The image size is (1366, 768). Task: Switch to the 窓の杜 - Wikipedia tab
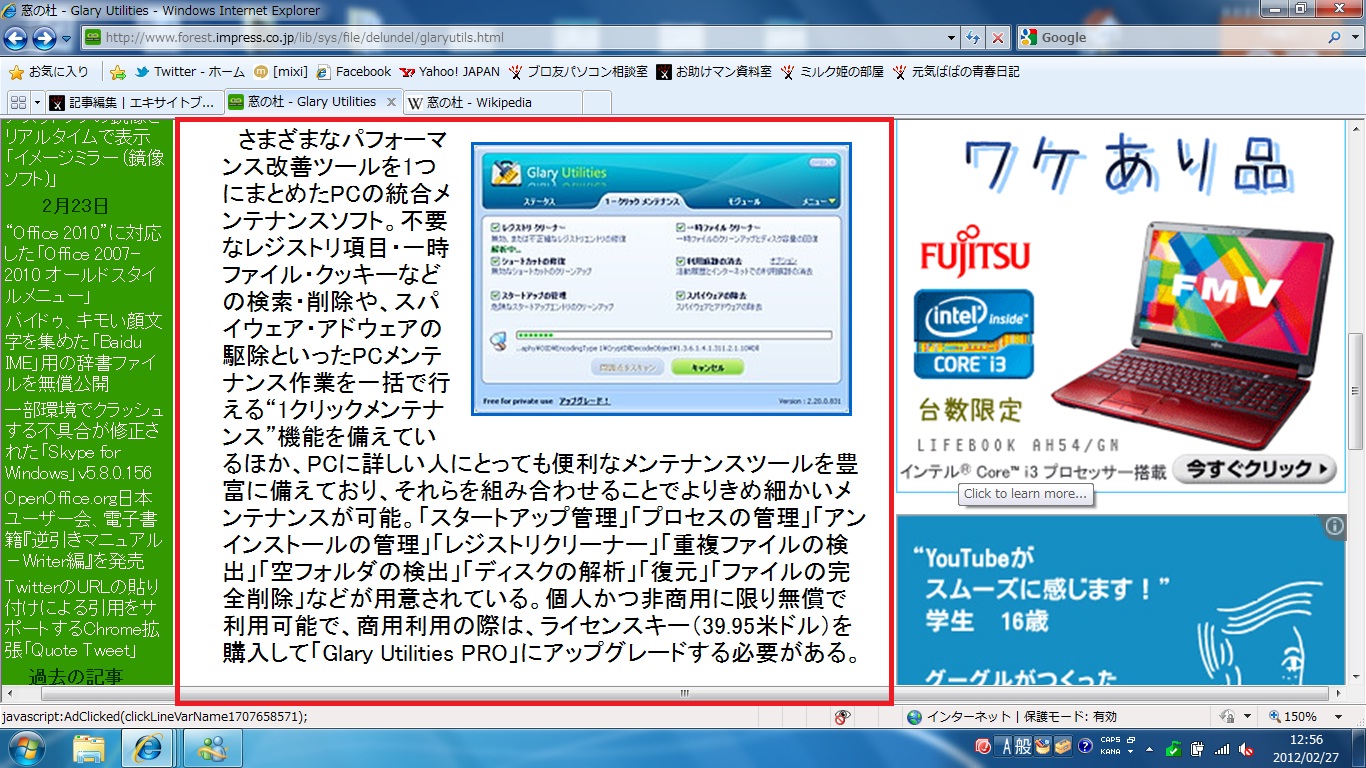click(492, 102)
